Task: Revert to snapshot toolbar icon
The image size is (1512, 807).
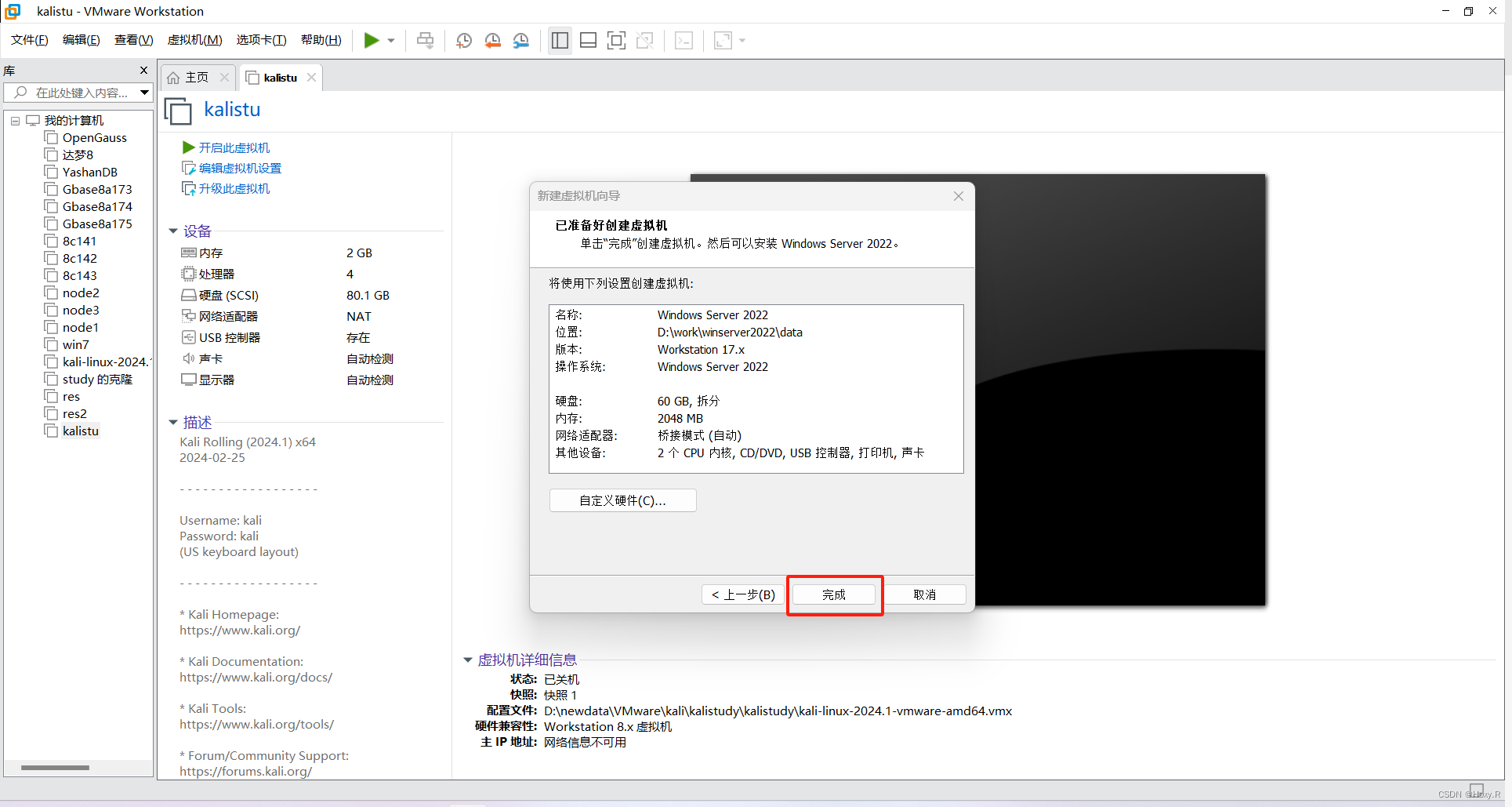Action: coord(492,40)
